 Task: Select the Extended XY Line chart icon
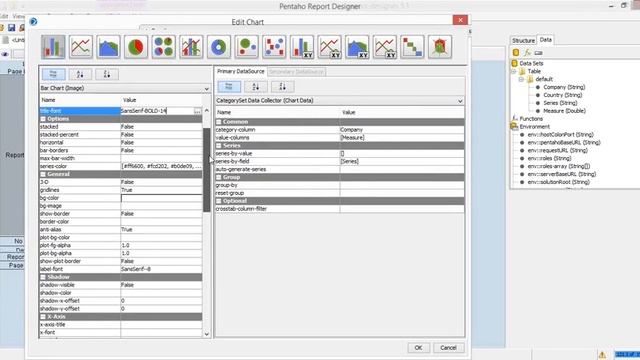click(385, 47)
